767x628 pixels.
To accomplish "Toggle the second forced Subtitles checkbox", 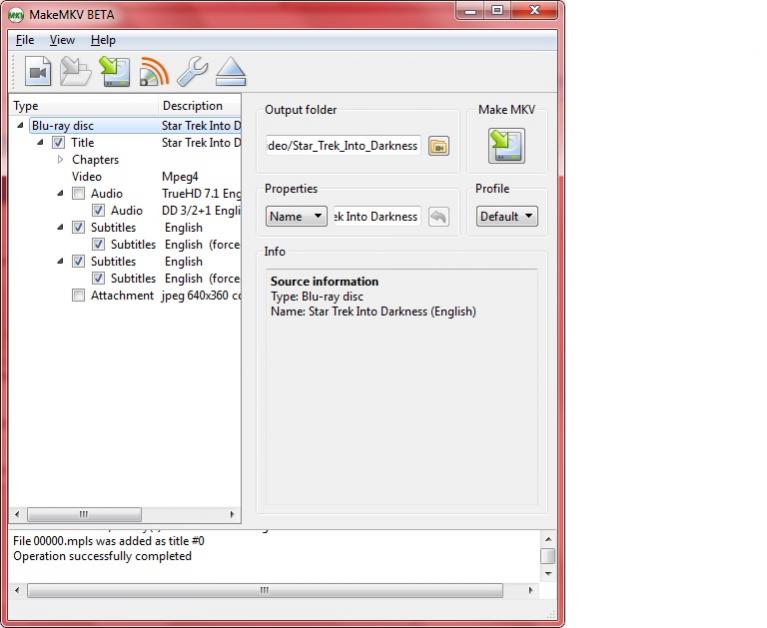I will coord(98,278).
